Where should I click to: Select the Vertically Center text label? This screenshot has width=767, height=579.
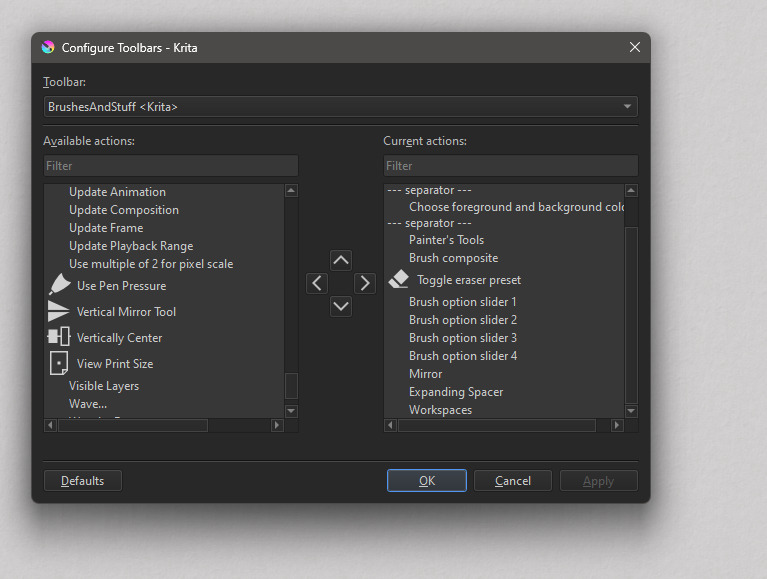[x=119, y=337]
